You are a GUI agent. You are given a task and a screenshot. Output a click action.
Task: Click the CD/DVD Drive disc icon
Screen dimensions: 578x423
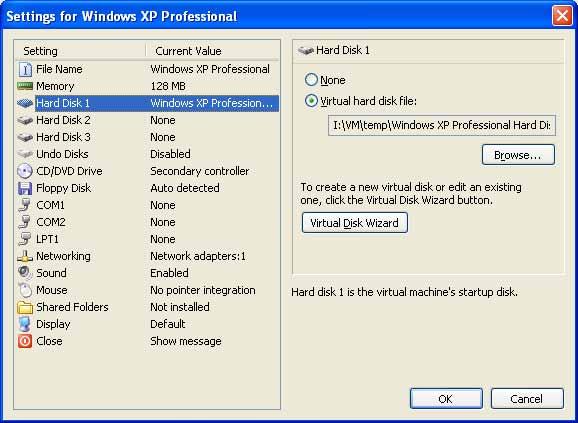[25, 171]
